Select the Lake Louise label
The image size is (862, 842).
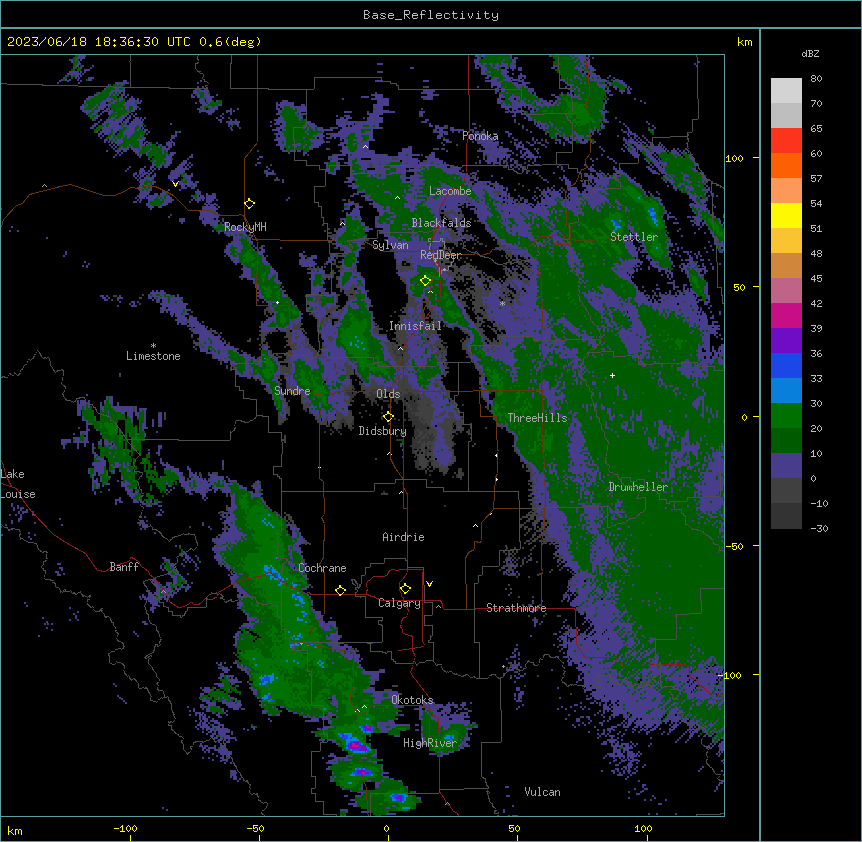point(16,484)
